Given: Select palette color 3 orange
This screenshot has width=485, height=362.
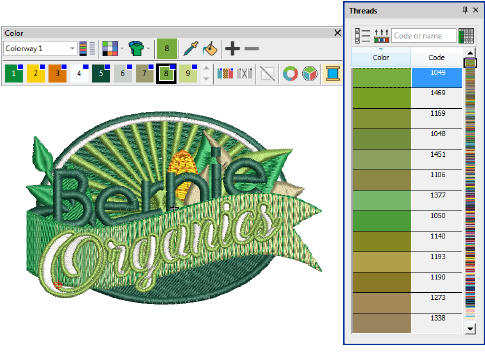Looking at the screenshot, I should coord(57,73).
